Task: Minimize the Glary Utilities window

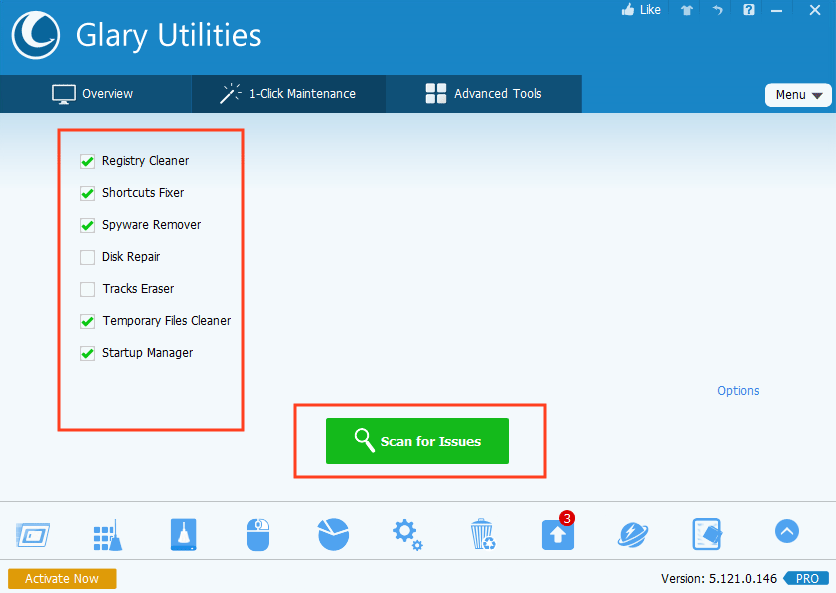Action: coord(776,10)
